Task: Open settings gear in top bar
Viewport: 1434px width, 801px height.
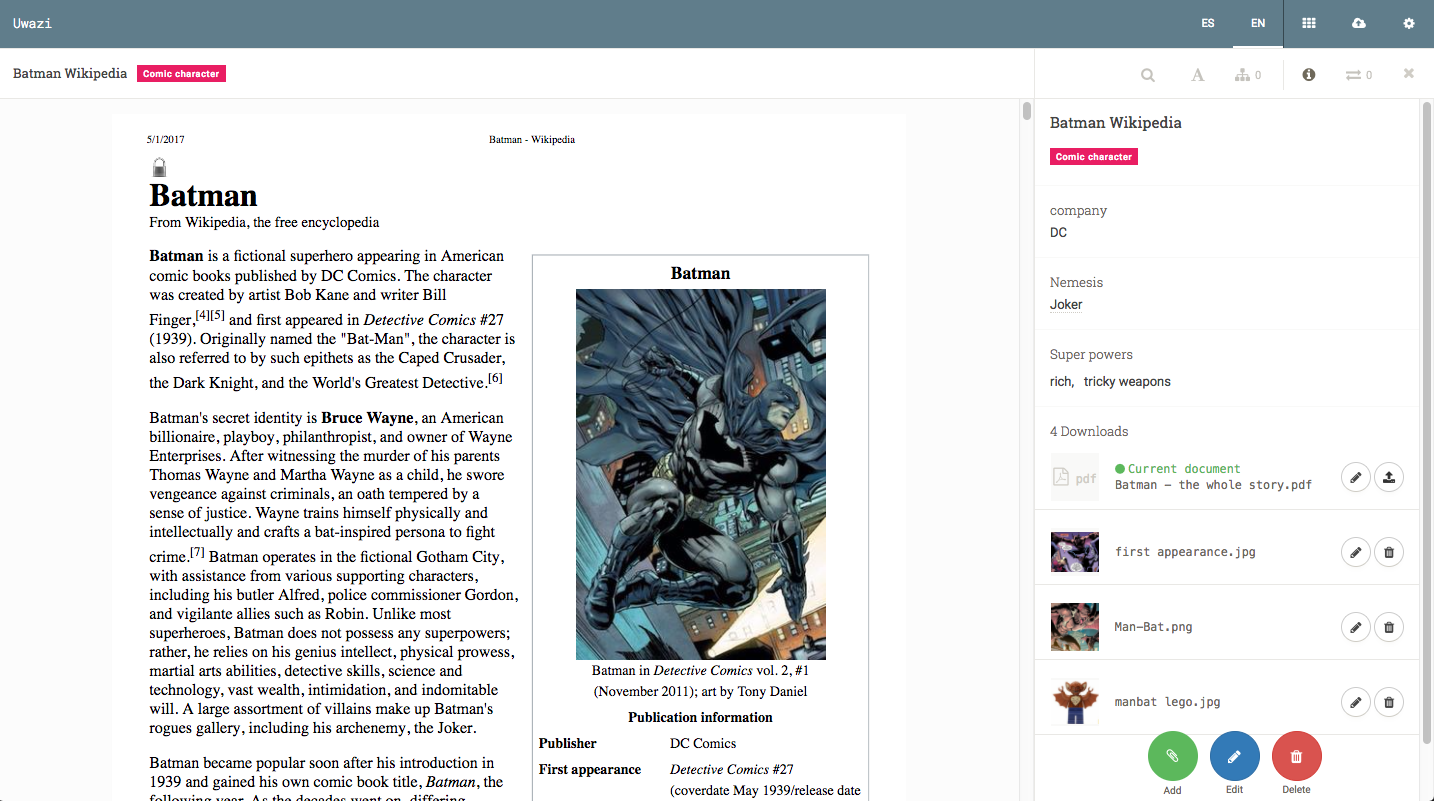Action: click(x=1409, y=23)
